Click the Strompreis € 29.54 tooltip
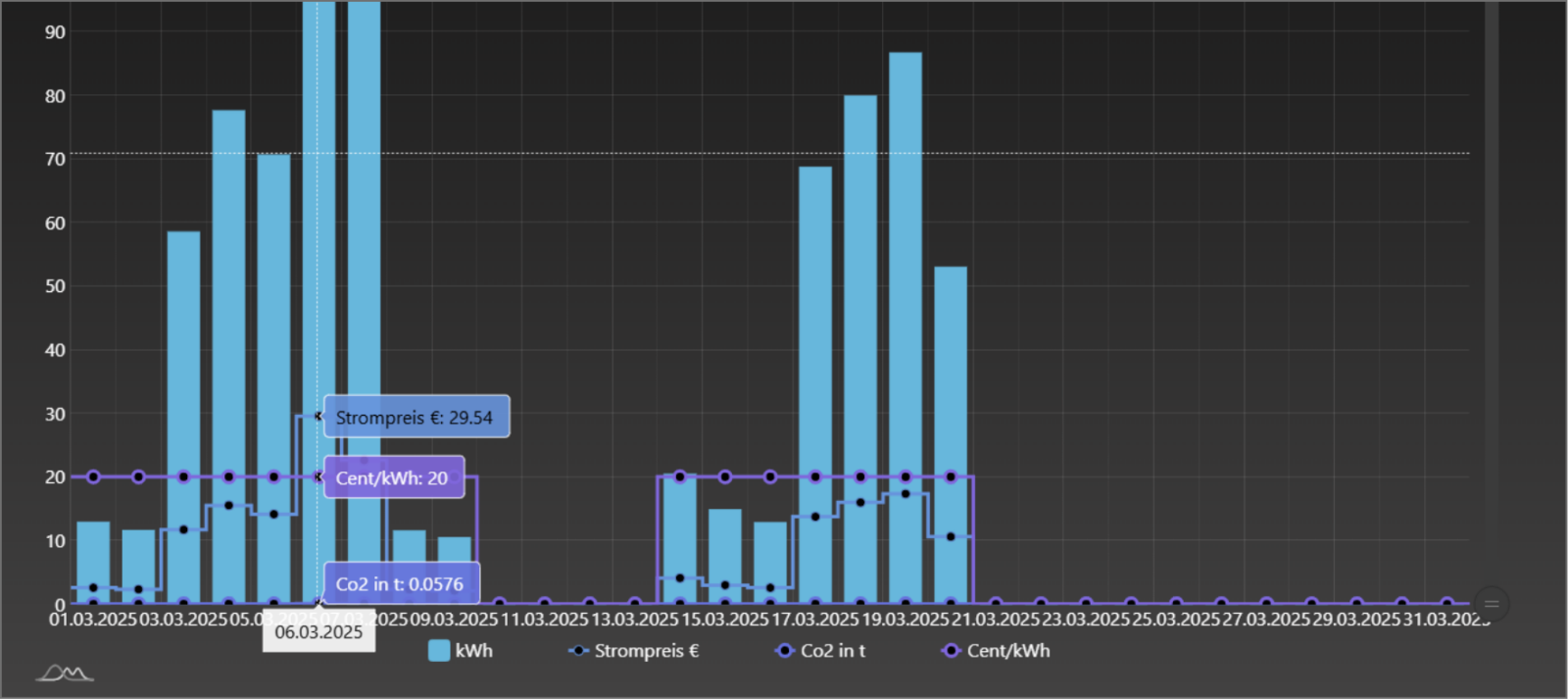Screen dimensions: 1568x699 pos(416,417)
